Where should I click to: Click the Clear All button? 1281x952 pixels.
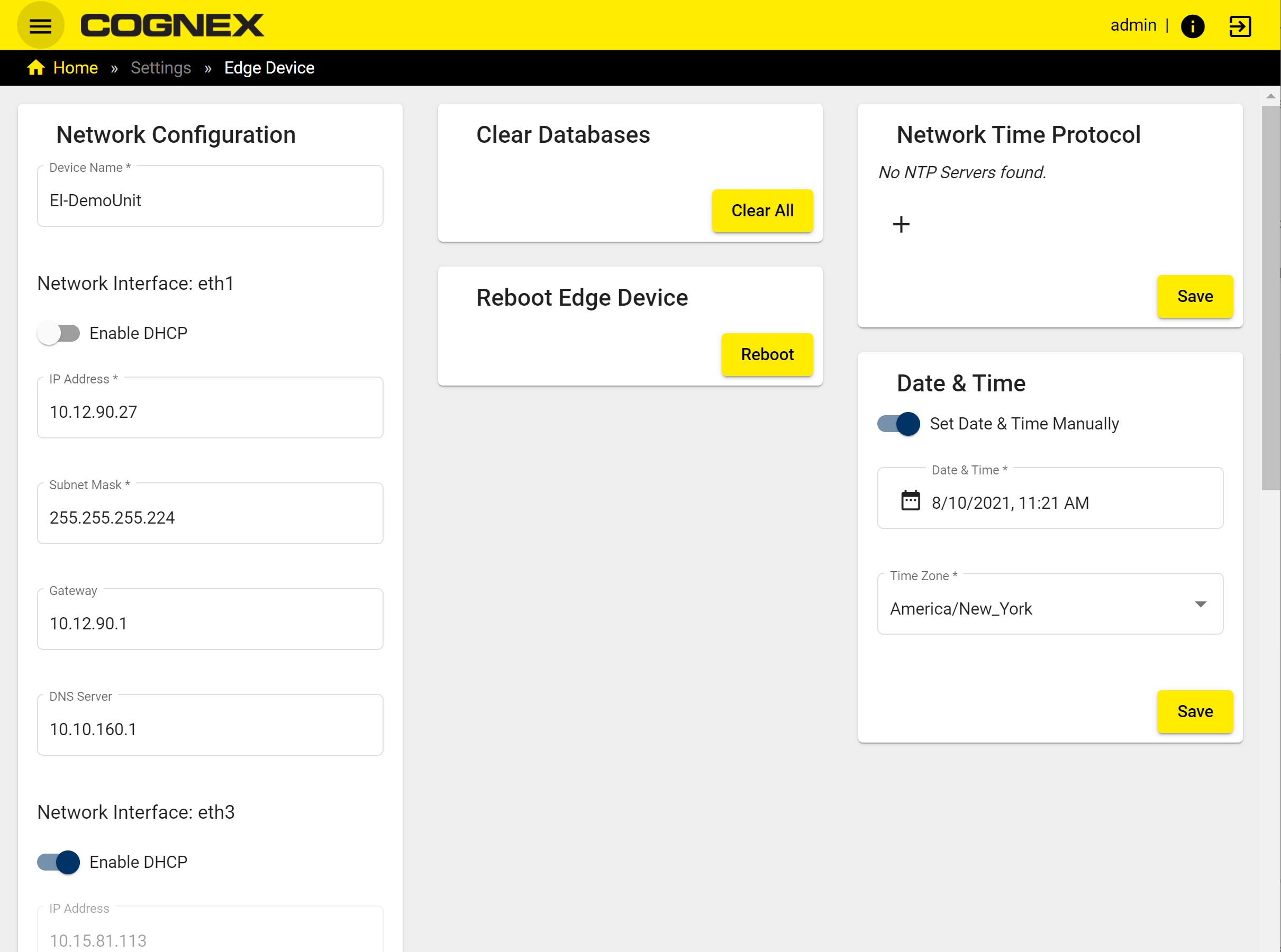click(x=762, y=211)
